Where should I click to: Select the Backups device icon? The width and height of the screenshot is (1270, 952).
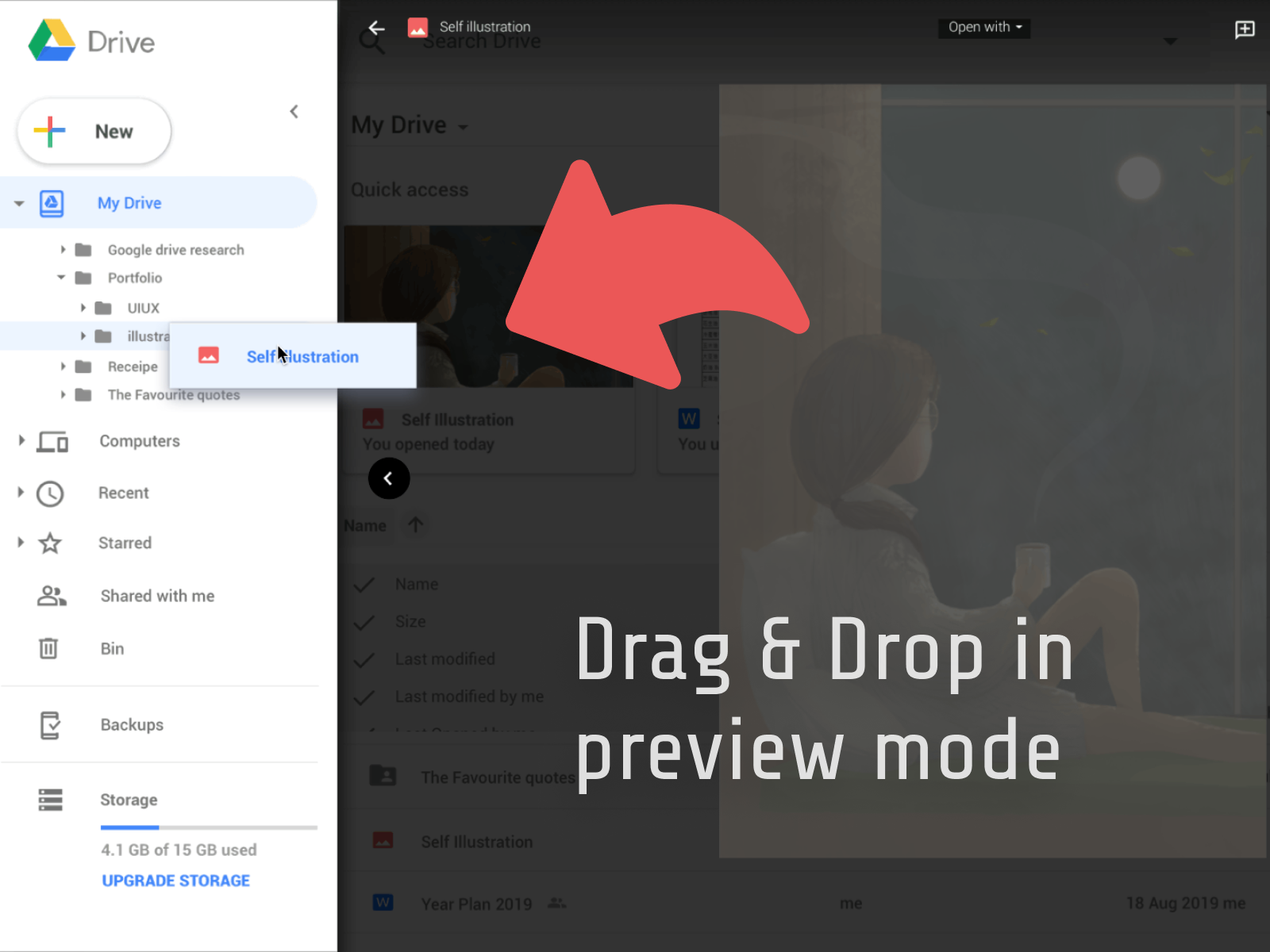pyautogui.click(x=49, y=724)
